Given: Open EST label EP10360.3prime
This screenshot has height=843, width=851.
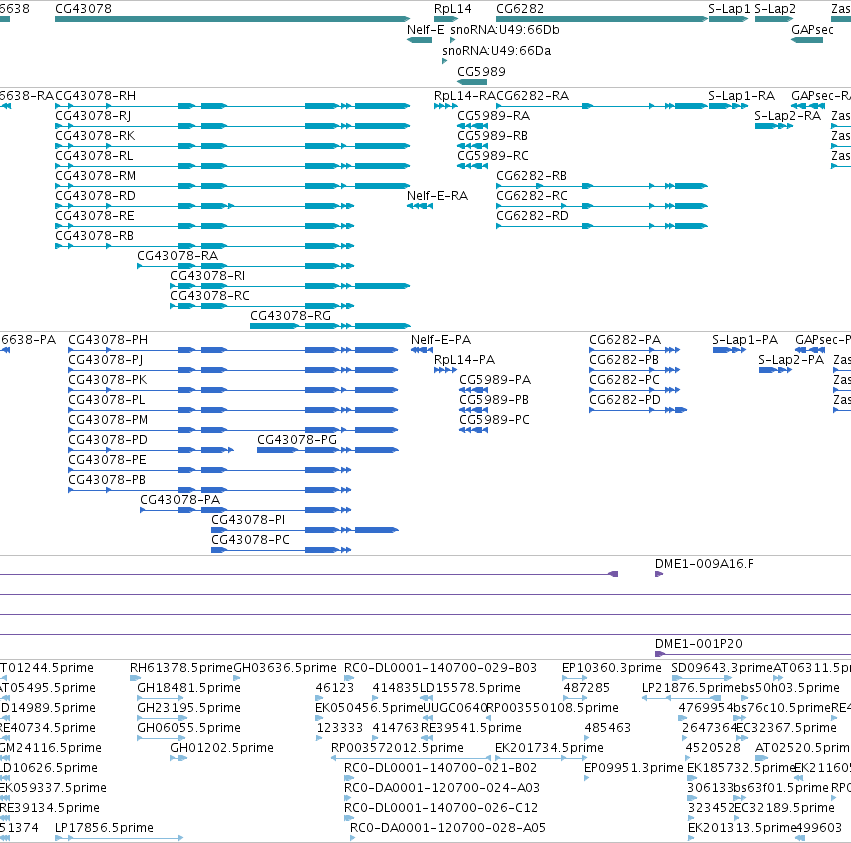Looking at the screenshot, I should coord(612,668).
